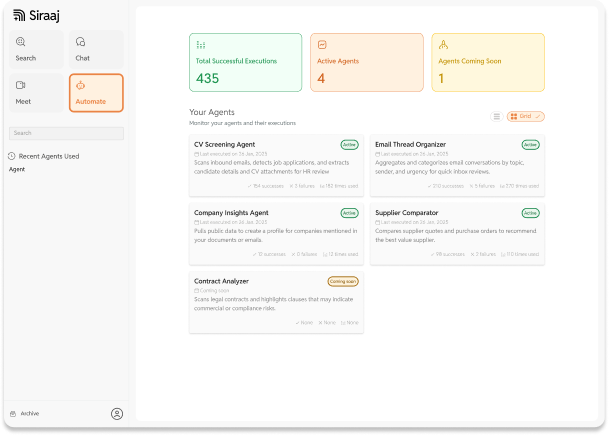Click Active badge on Supplier Comparator
The image size is (609, 436).
point(530,213)
